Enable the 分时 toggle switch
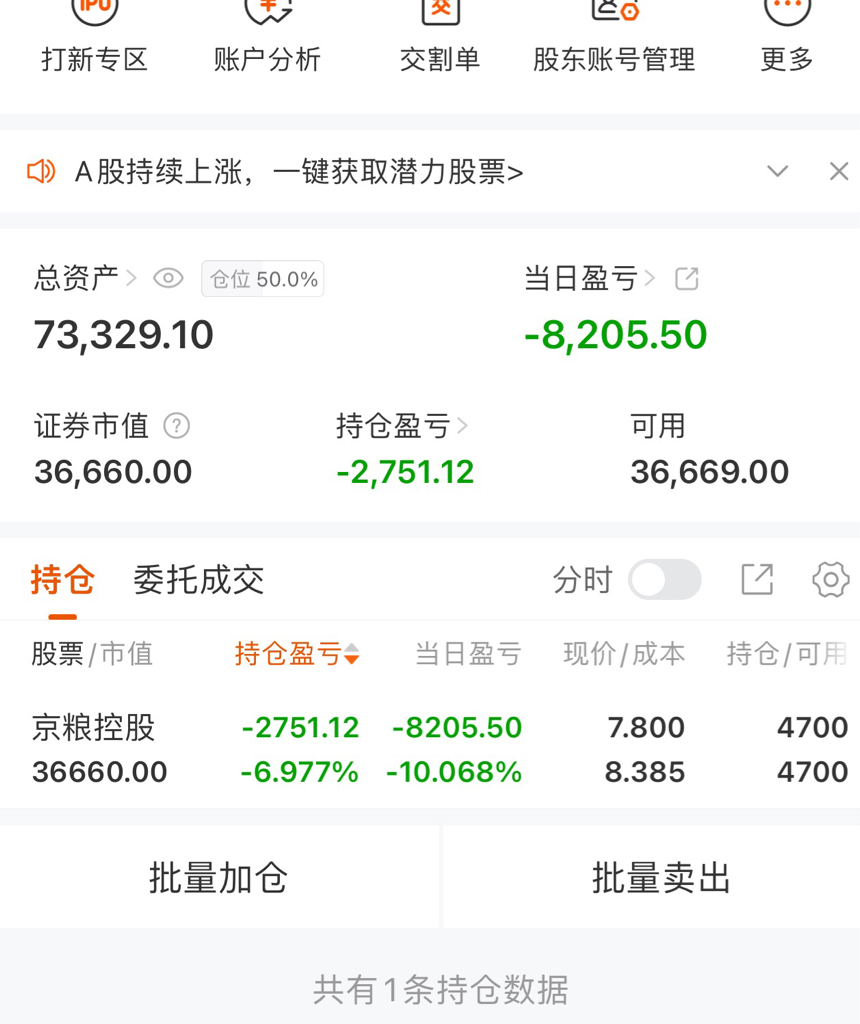The image size is (860, 1024). pos(664,579)
